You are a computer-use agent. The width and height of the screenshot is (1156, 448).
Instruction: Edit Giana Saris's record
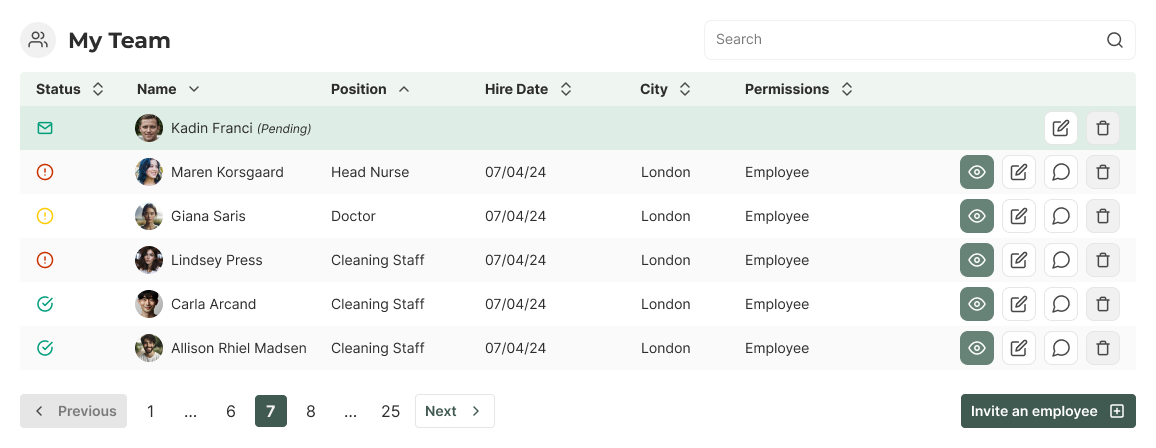[1019, 216]
